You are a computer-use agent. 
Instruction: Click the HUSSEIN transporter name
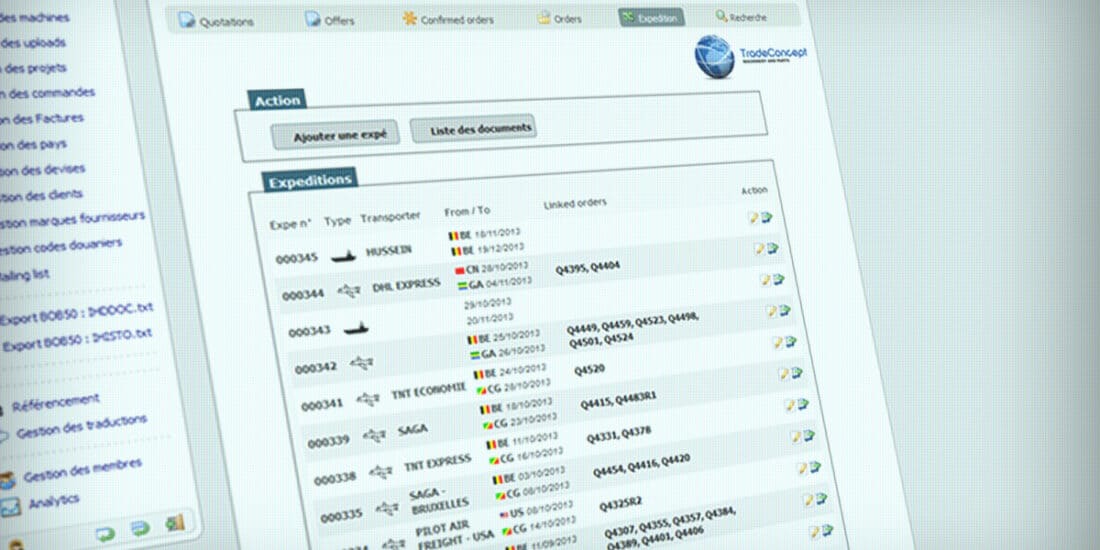coord(389,250)
